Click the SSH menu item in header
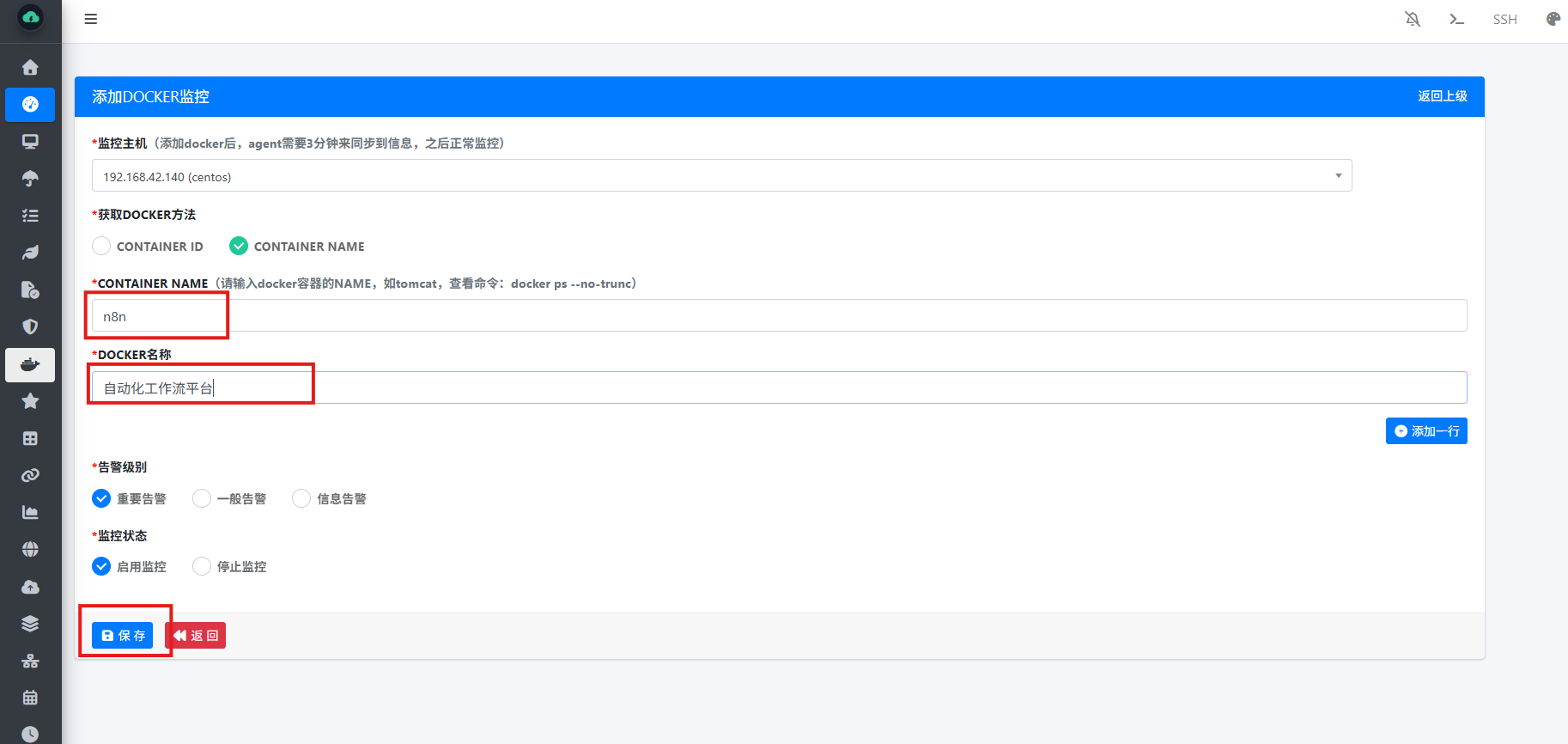The height and width of the screenshot is (744, 1568). pyautogui.click(x=1504, y=19)
